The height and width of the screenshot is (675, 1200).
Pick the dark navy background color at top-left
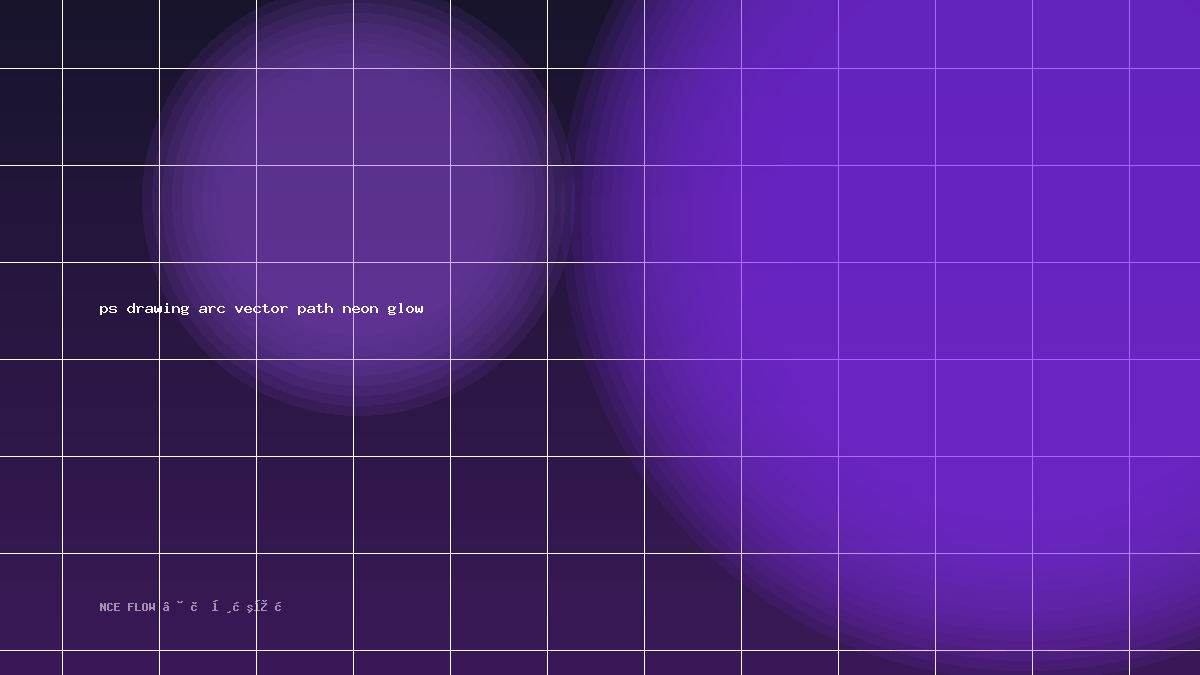pos(30,30)
